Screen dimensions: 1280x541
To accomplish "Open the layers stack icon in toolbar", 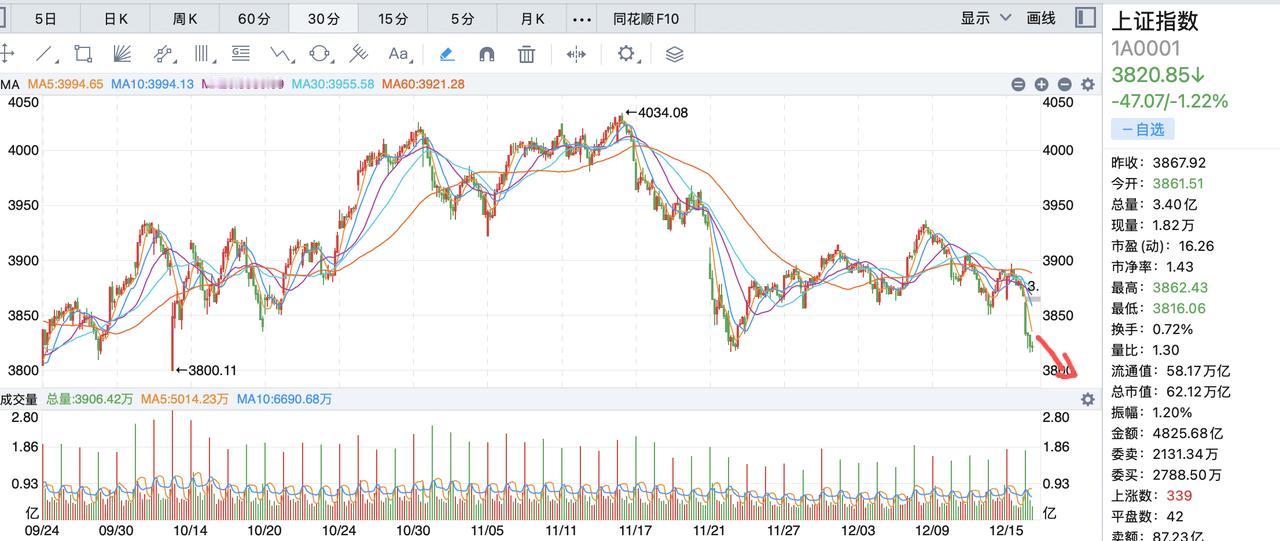I will pyautogui.click(x=674, y=54).
